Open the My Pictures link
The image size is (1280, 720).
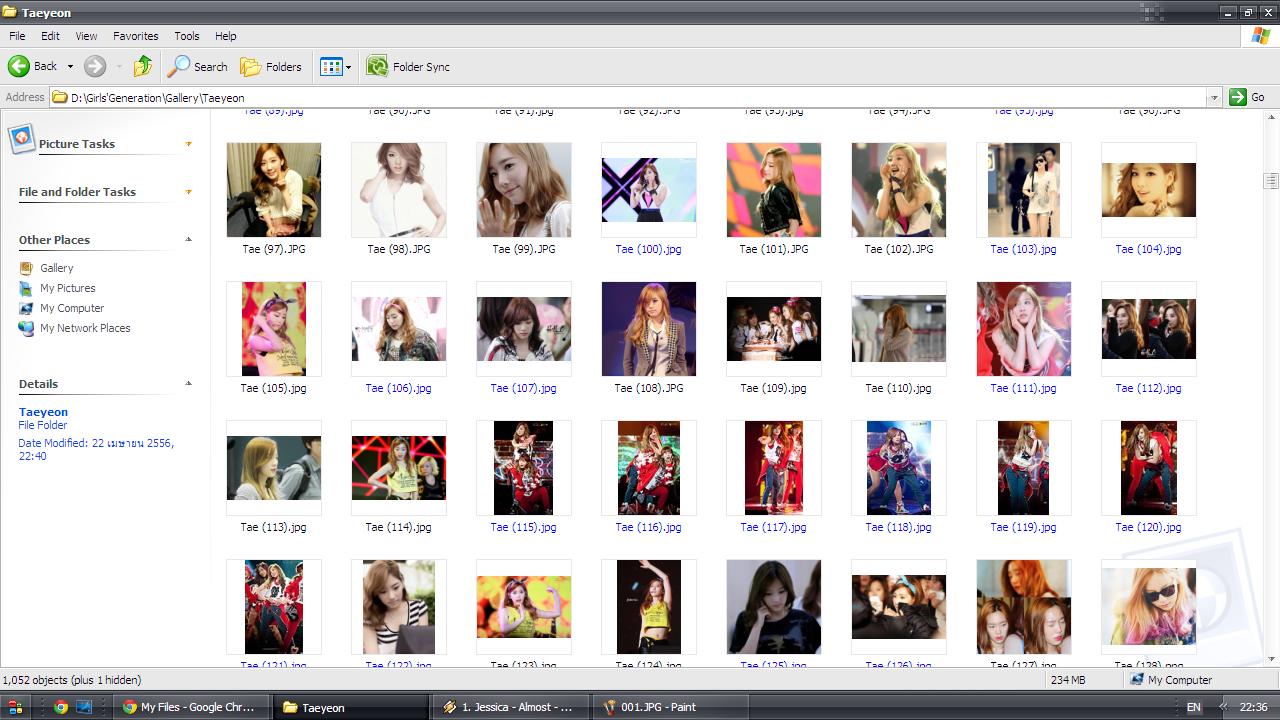pyautogui.click(x=67, y=288)
